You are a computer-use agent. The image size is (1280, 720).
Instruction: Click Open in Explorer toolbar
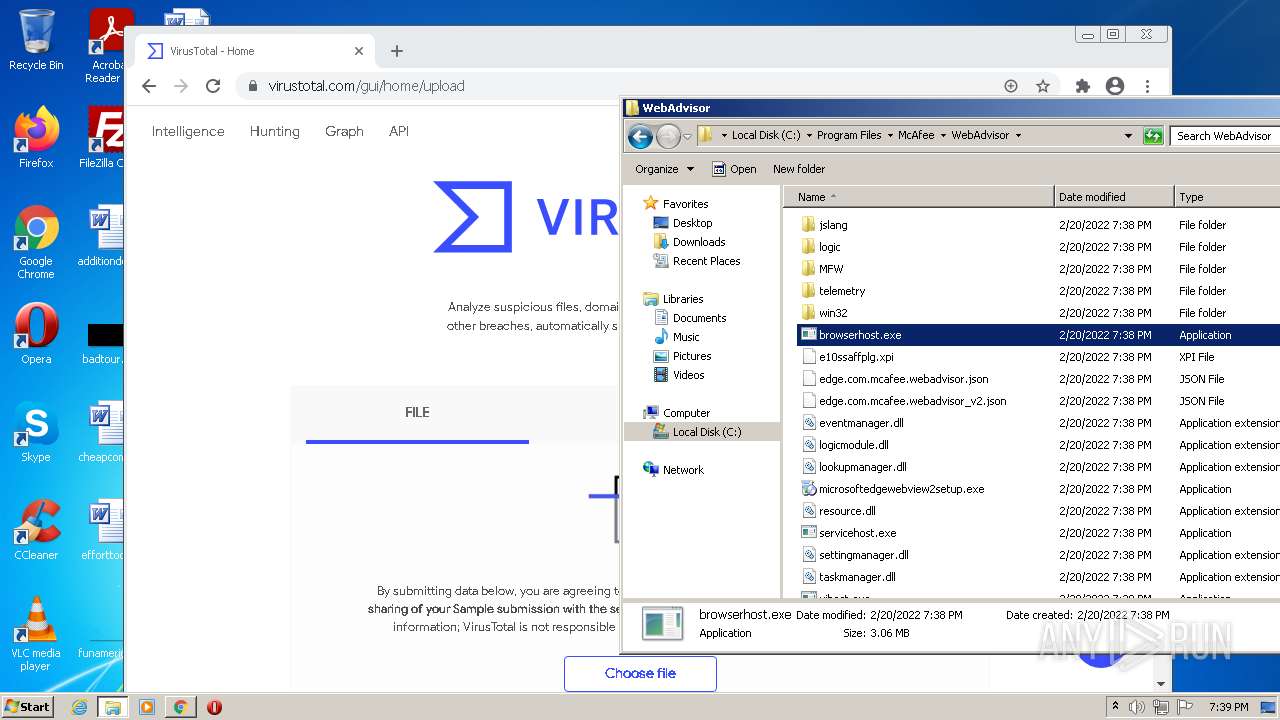click(734, 169)
